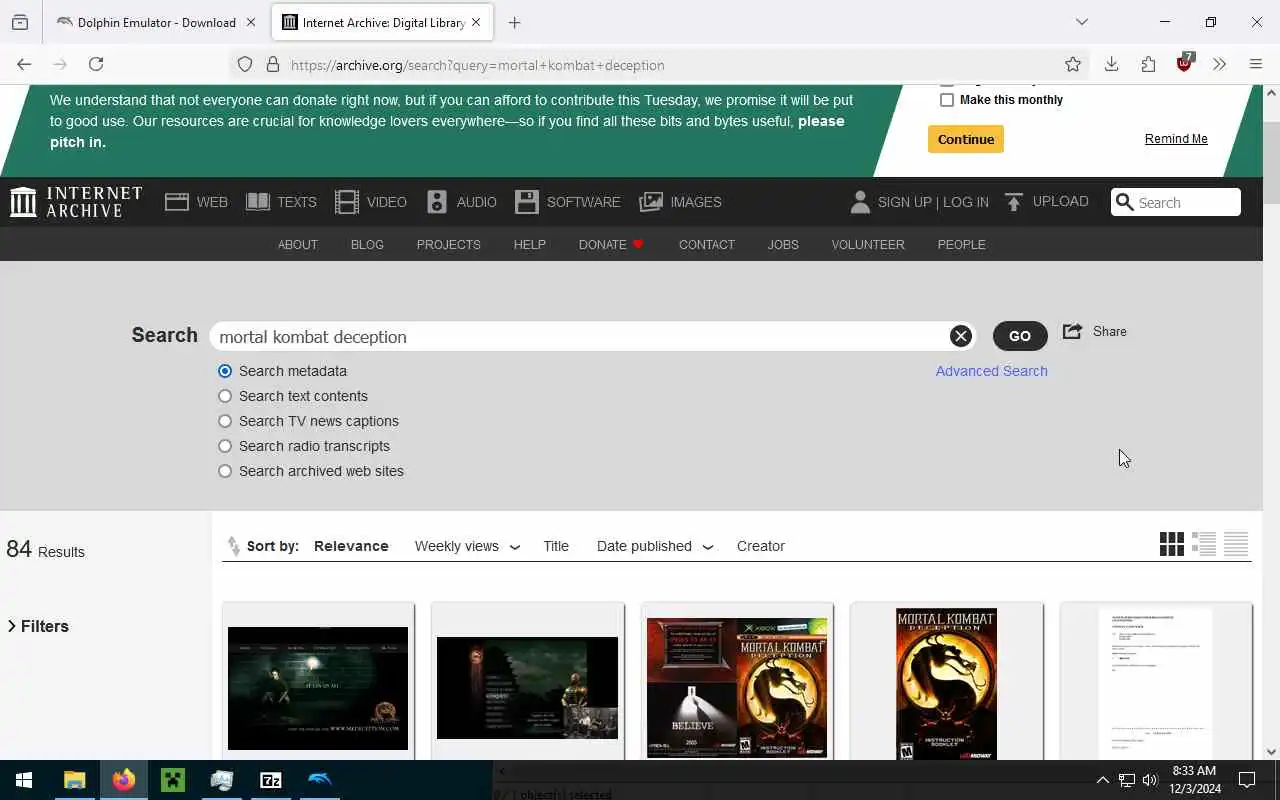This screenshot has height=800, width=1280.
Task: Sort results by Creator
Action: coord(761,546)
